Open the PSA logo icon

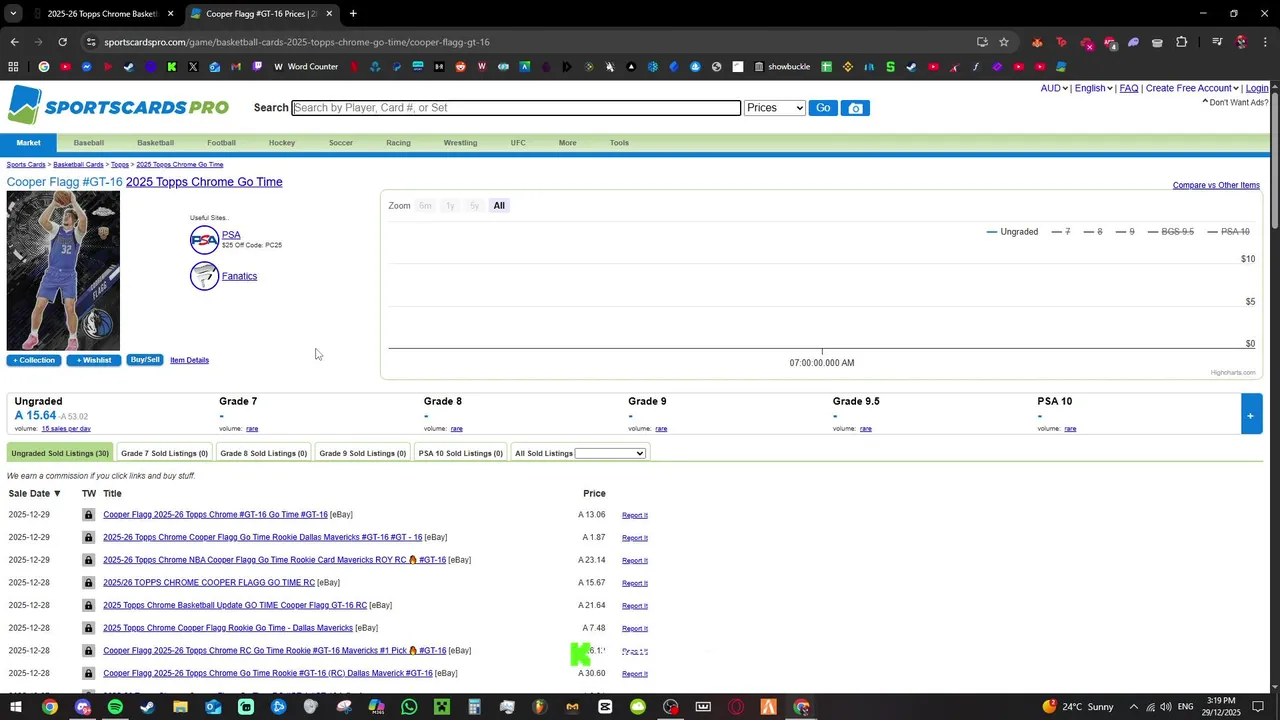[x=204, y=240]
